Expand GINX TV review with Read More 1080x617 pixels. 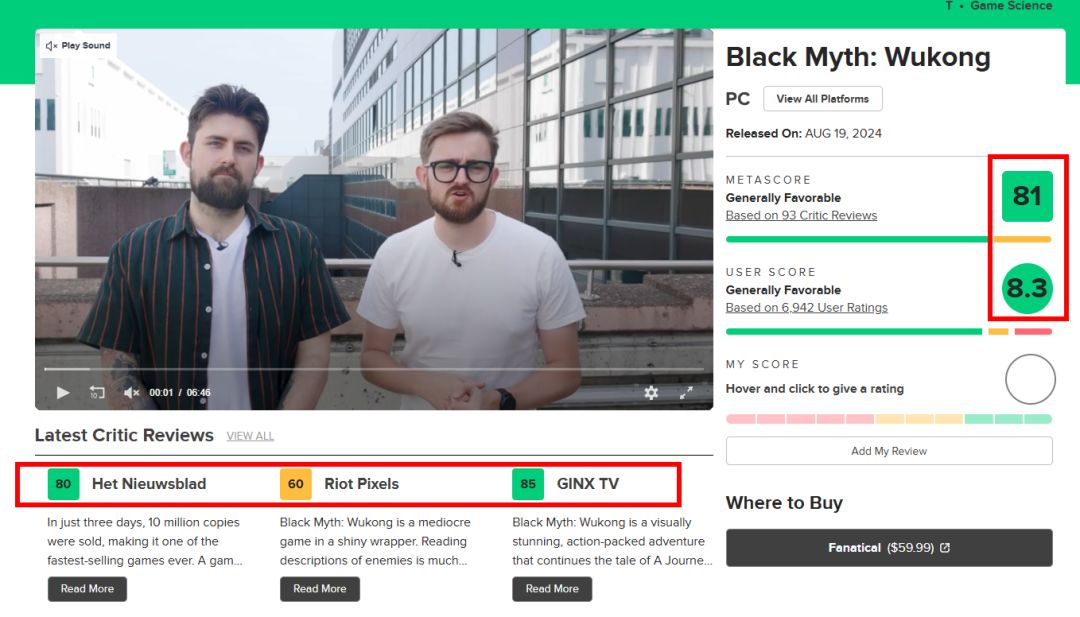[x=552, y=589]
